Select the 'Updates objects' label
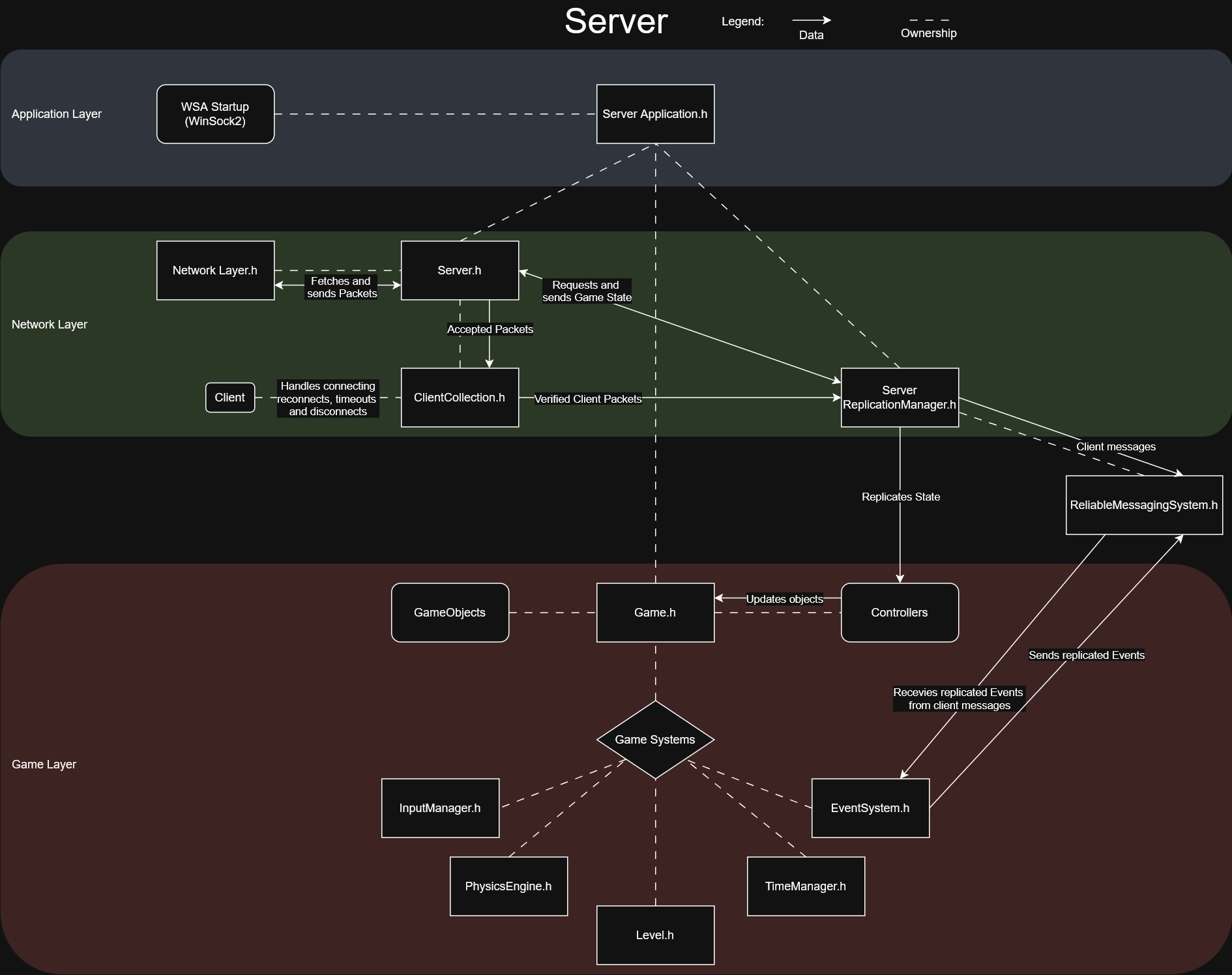 coord(784,599)
